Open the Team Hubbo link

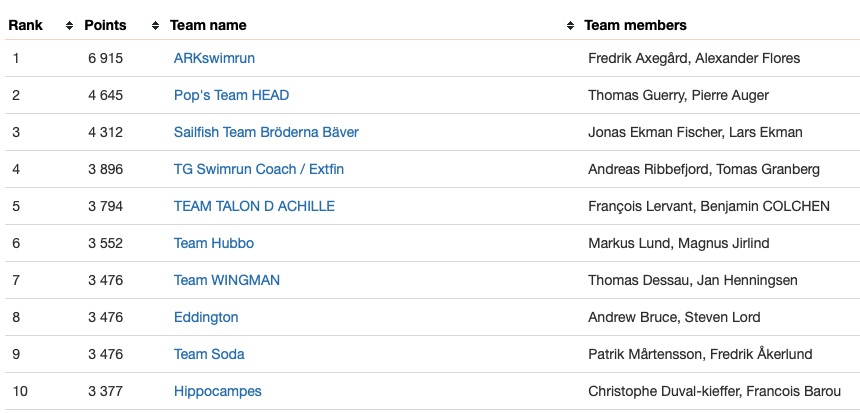pyautogui.click(x=214, y=243)
